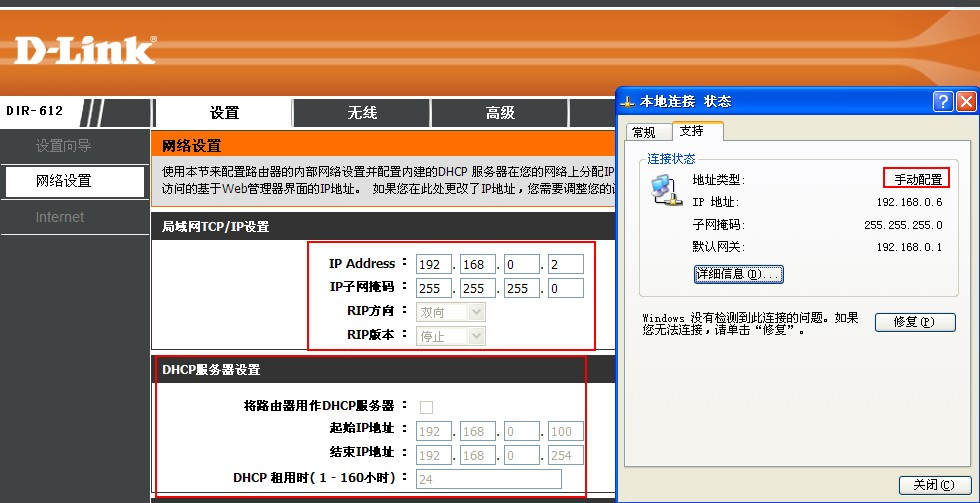Image resolution: width=980 pixels, height=503 pixels.
Task: Close the local connection status dialog
Action: coord(965,101)
